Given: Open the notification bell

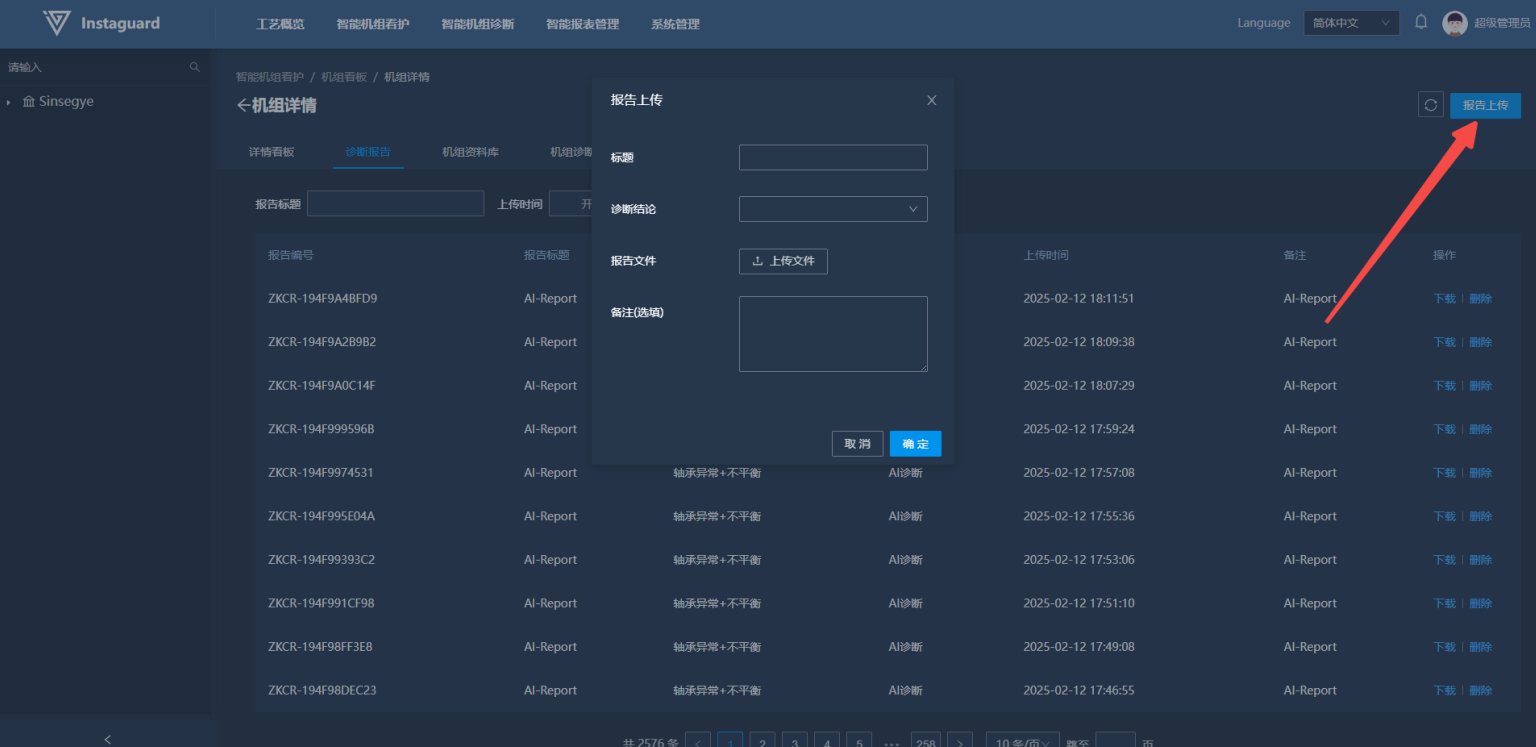Looking at the screenshot, I should [1420, 22].
